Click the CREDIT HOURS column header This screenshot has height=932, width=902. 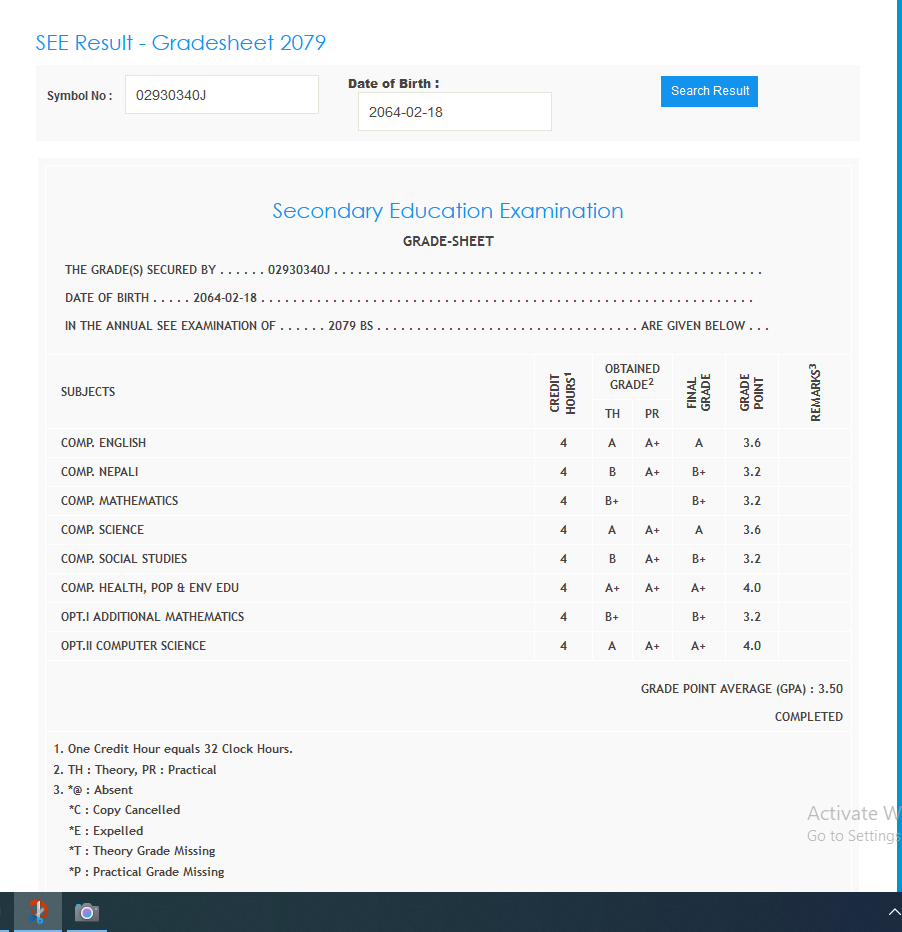coord(563,392)
